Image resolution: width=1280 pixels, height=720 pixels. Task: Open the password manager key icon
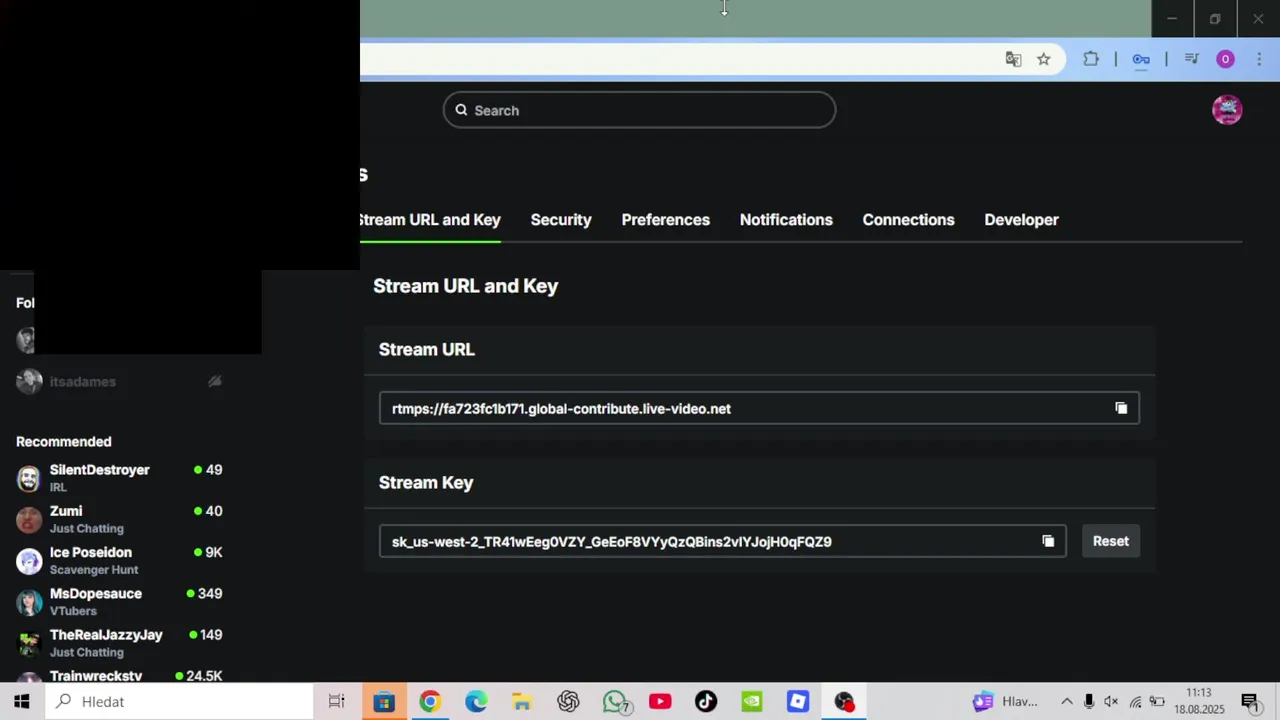pyautogui.click(x=1141, y=59)
